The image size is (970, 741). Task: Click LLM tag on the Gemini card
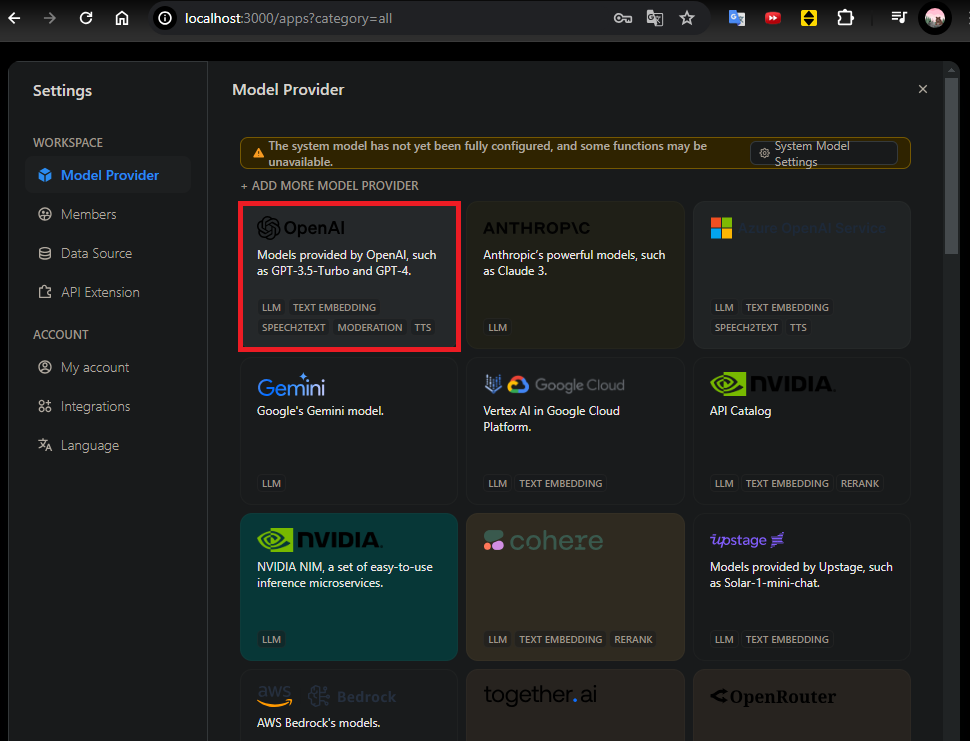point(271,483)
